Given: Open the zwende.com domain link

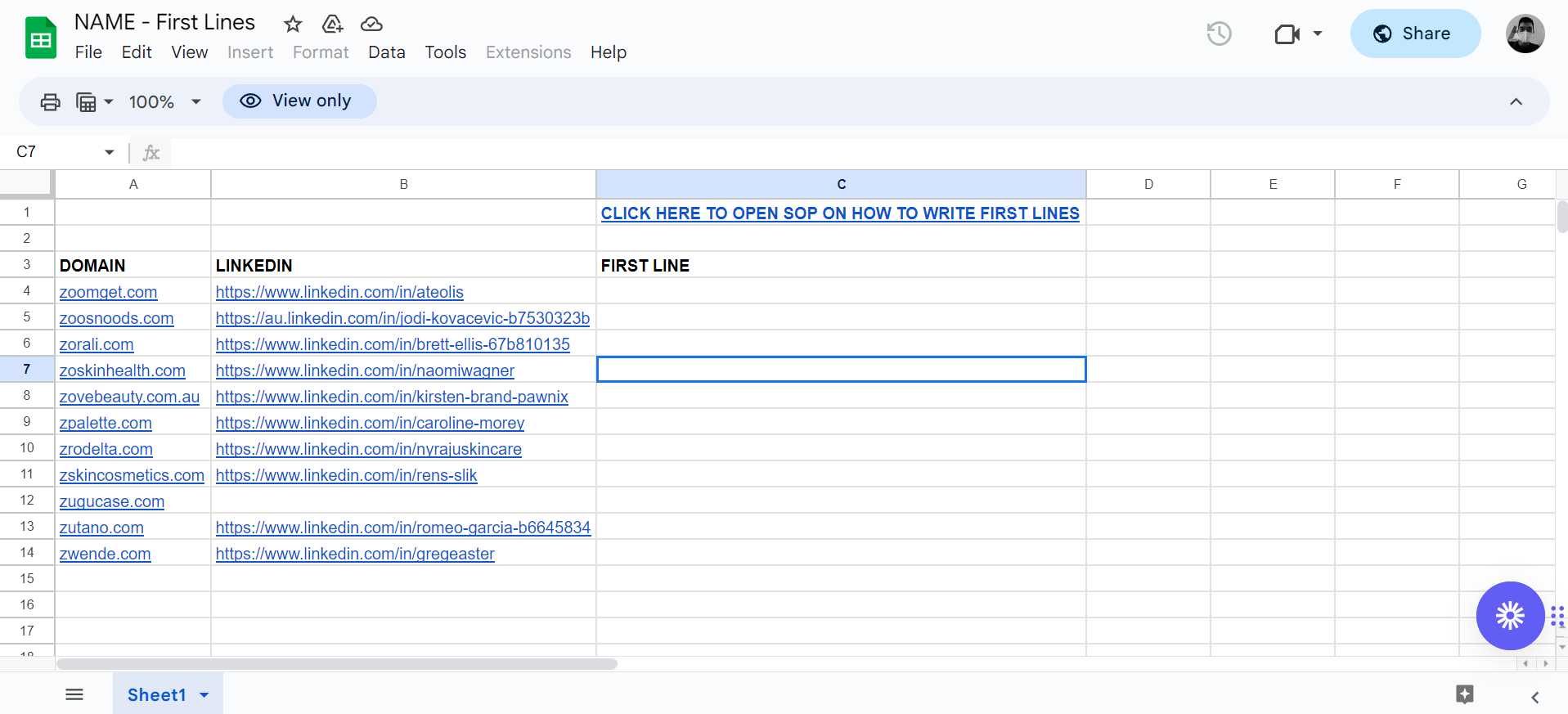Looking at the screenshot, I should 105,554.
